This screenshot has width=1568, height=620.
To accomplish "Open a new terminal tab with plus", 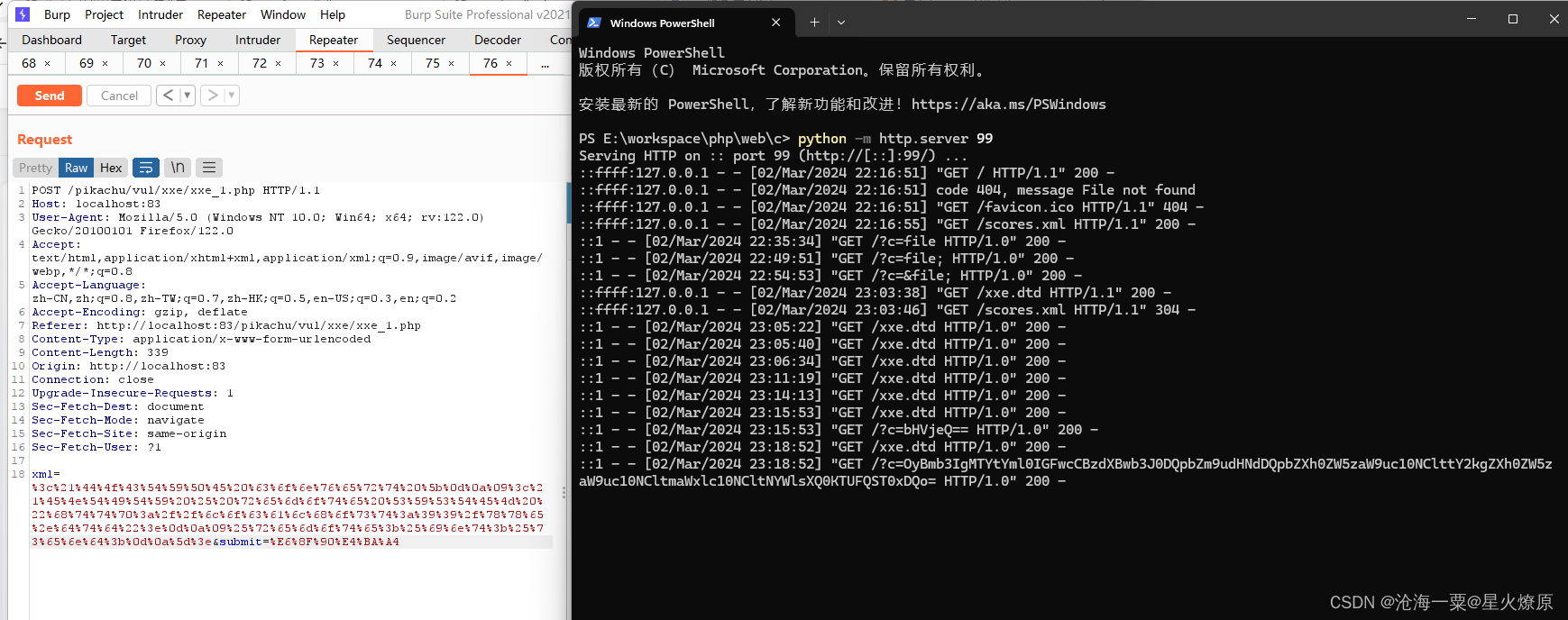I will pyautogui.click(x=815, y=23).
